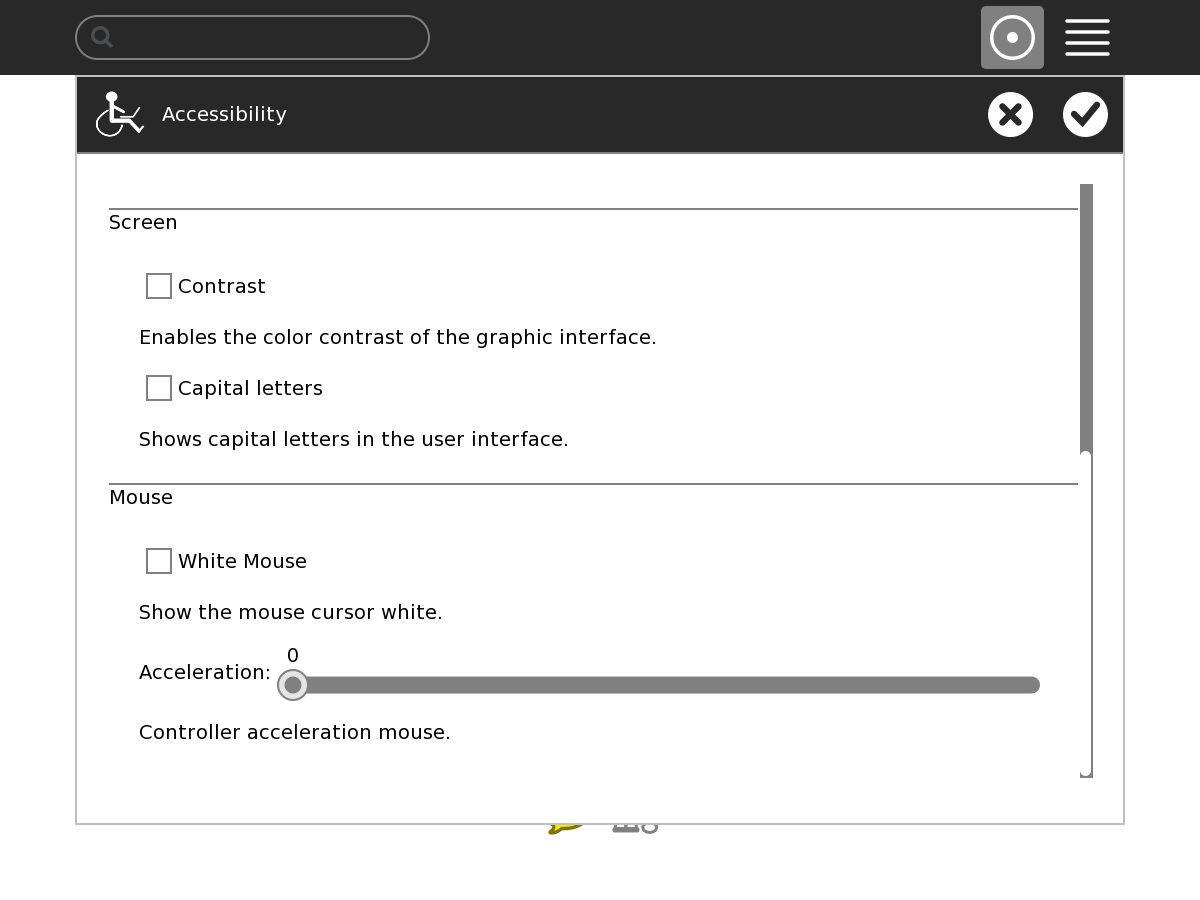Click the Acceleration slider handle

click(x=292, y=685)
